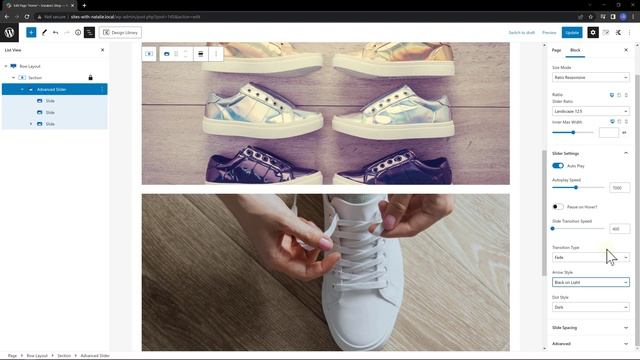640x360 pixels.
Task: Click the lock icon on the Section row
Action: [x=91, y=78]
